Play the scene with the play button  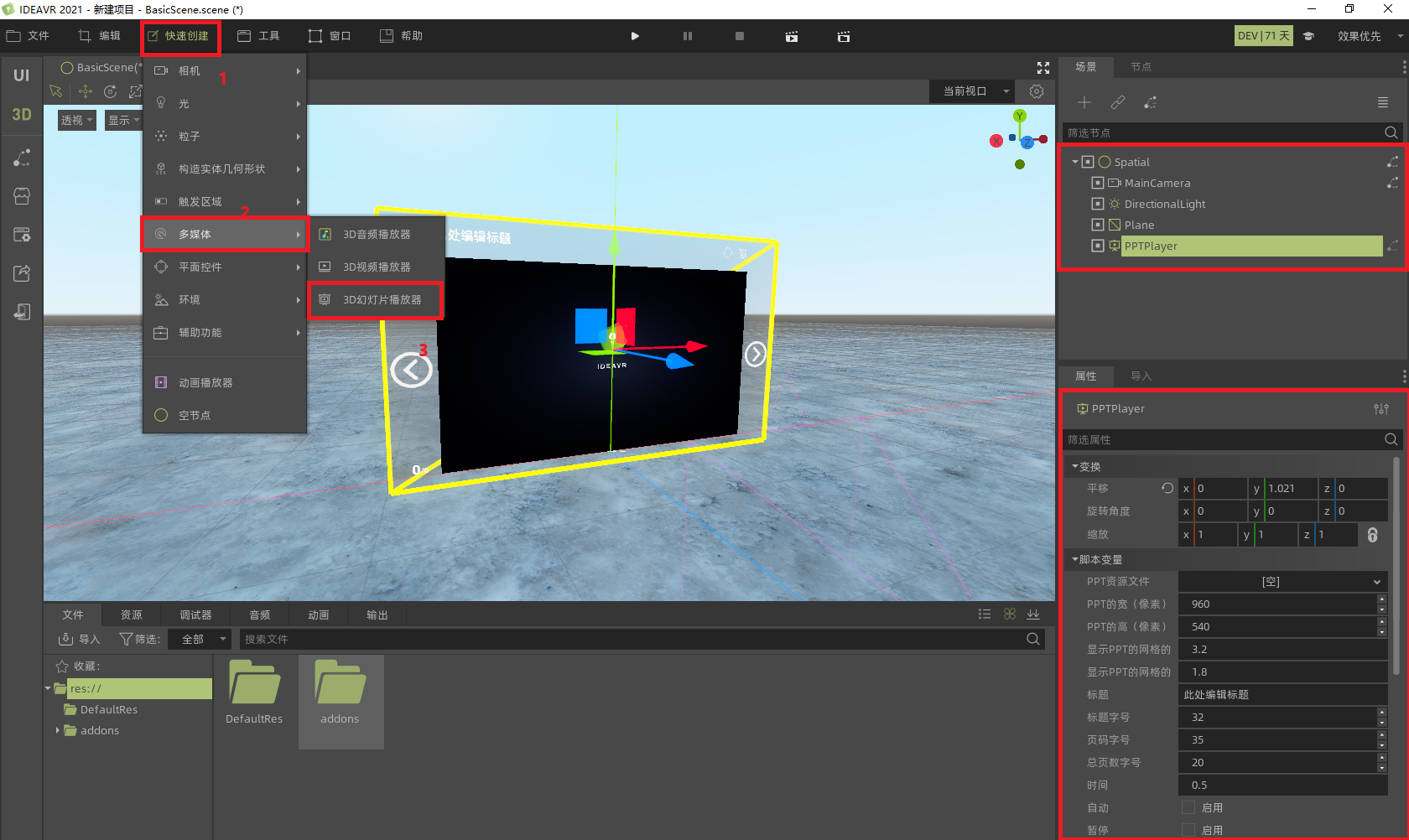click(x=635, y=36)
